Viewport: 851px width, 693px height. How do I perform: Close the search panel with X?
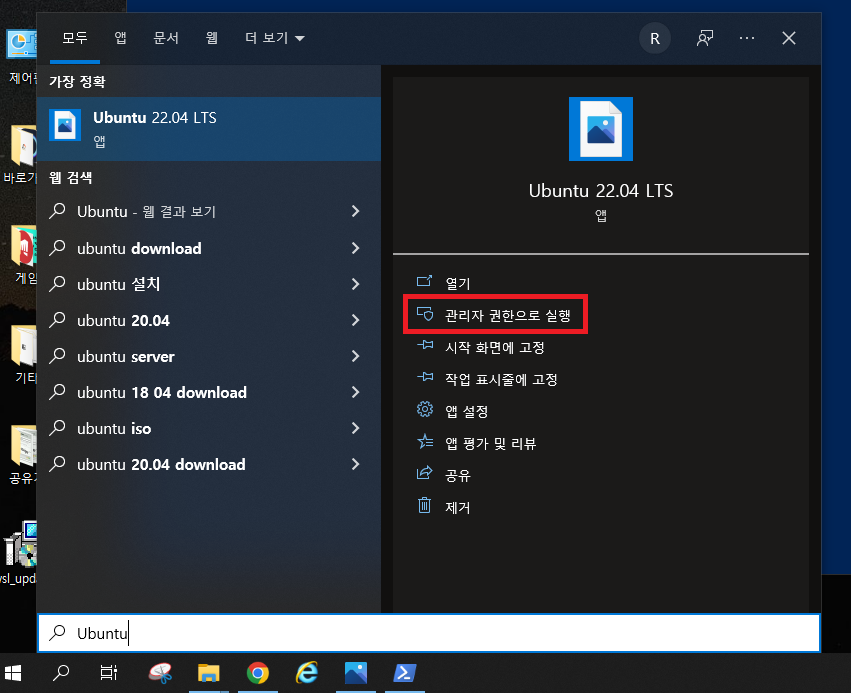[789, 38]
